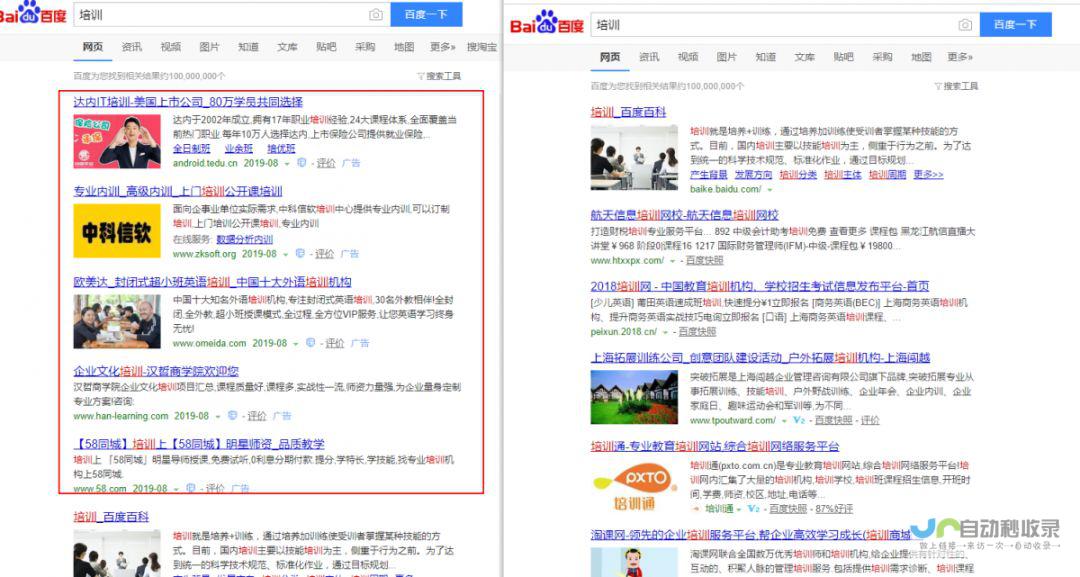1080x577 pixels.
Task: Open 搜索工具 filter in right page
Action: (956, 86)
